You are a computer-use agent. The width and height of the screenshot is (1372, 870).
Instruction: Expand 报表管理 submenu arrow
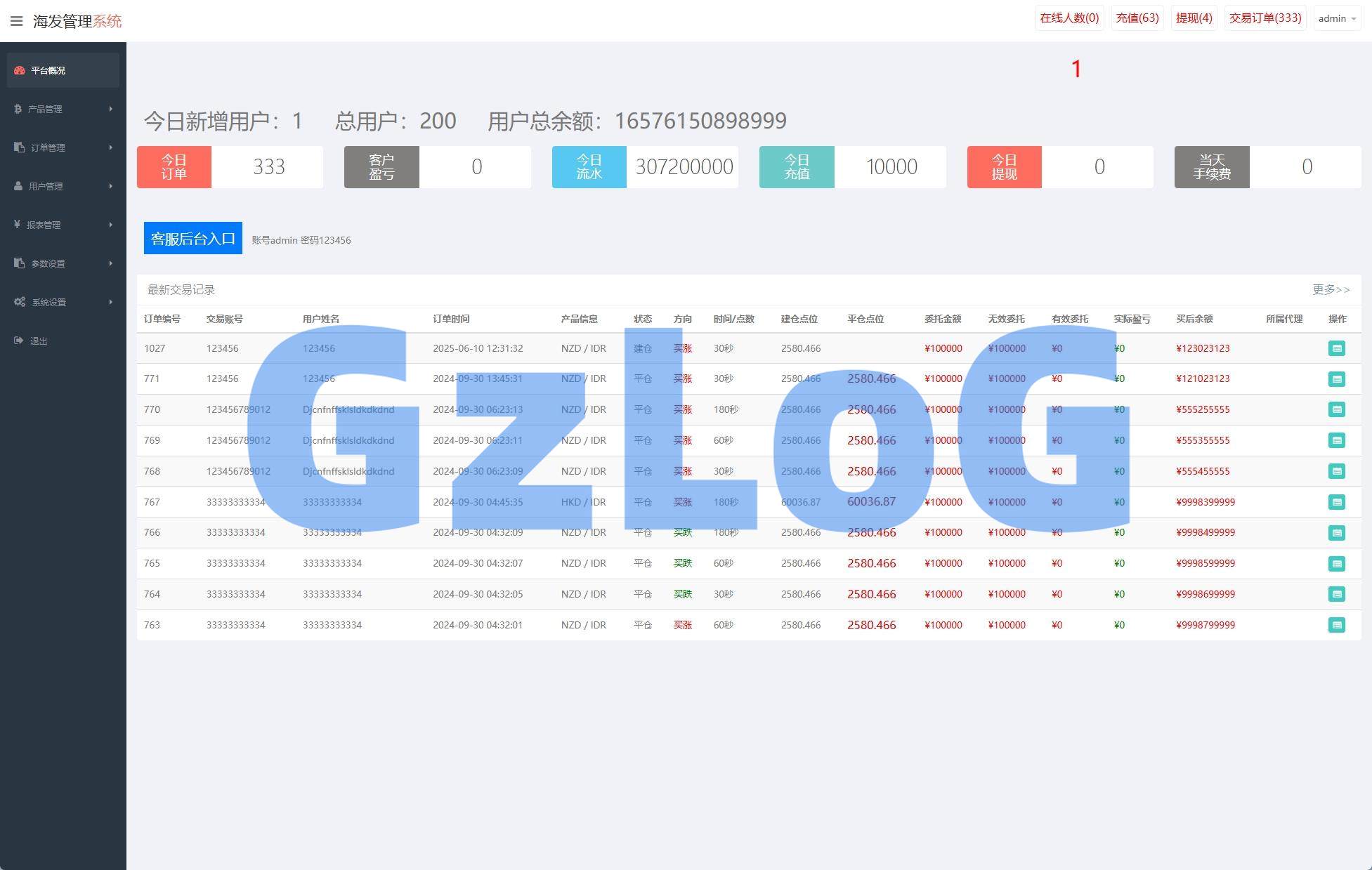click(111, 225)
